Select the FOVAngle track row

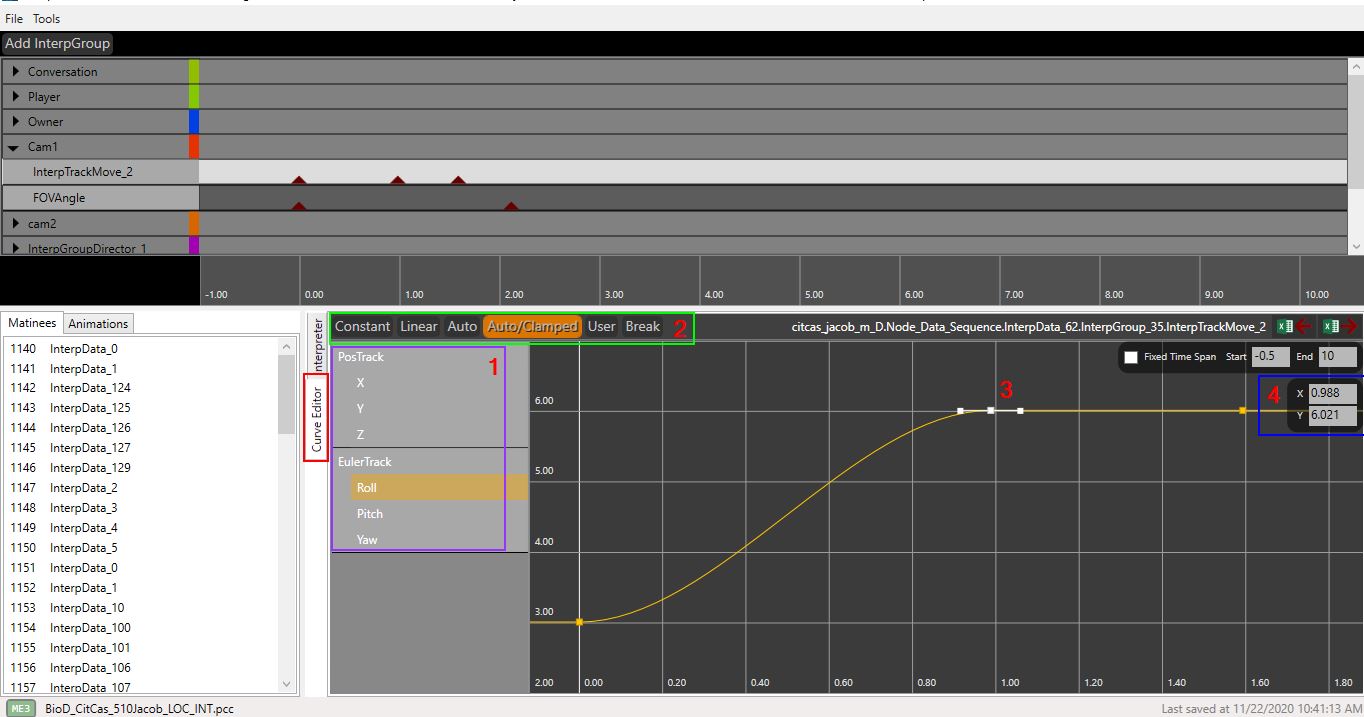[x=100, y=198]
